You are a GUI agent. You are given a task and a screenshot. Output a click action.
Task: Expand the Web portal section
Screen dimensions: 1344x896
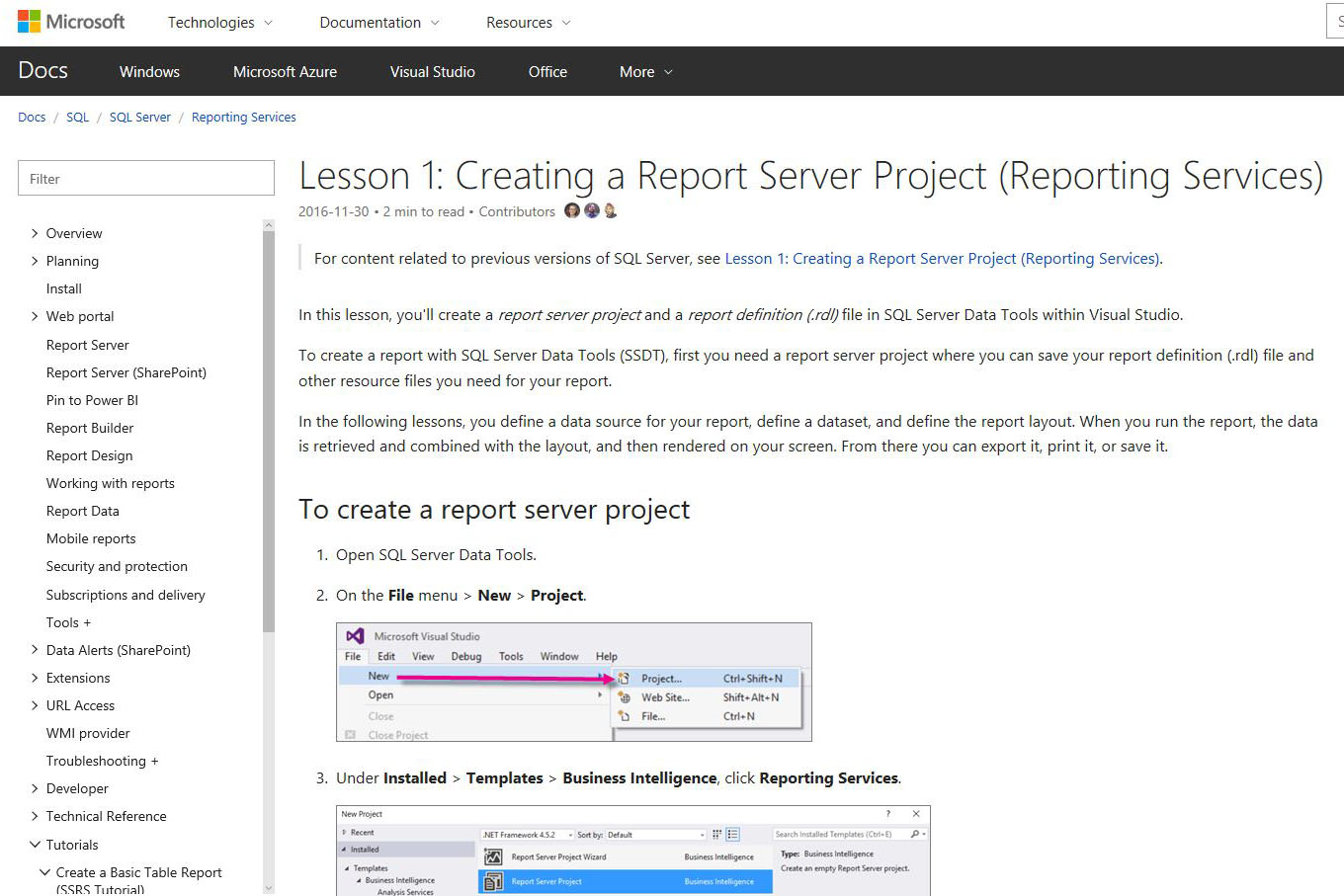click(36, 316)
